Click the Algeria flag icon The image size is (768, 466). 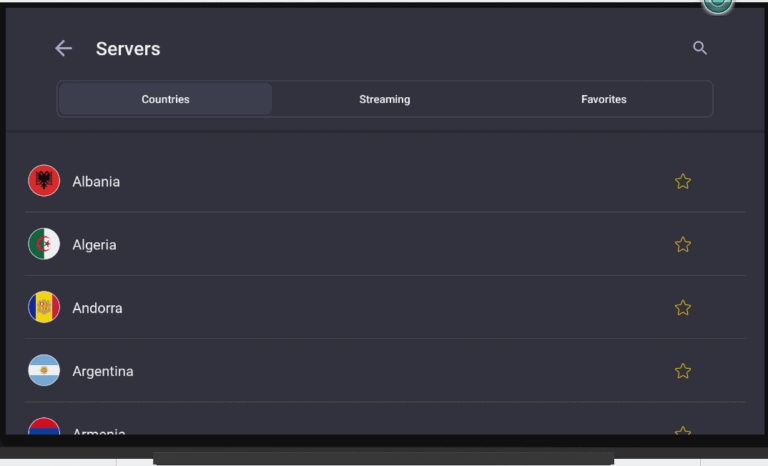click(x=44, y=244)
